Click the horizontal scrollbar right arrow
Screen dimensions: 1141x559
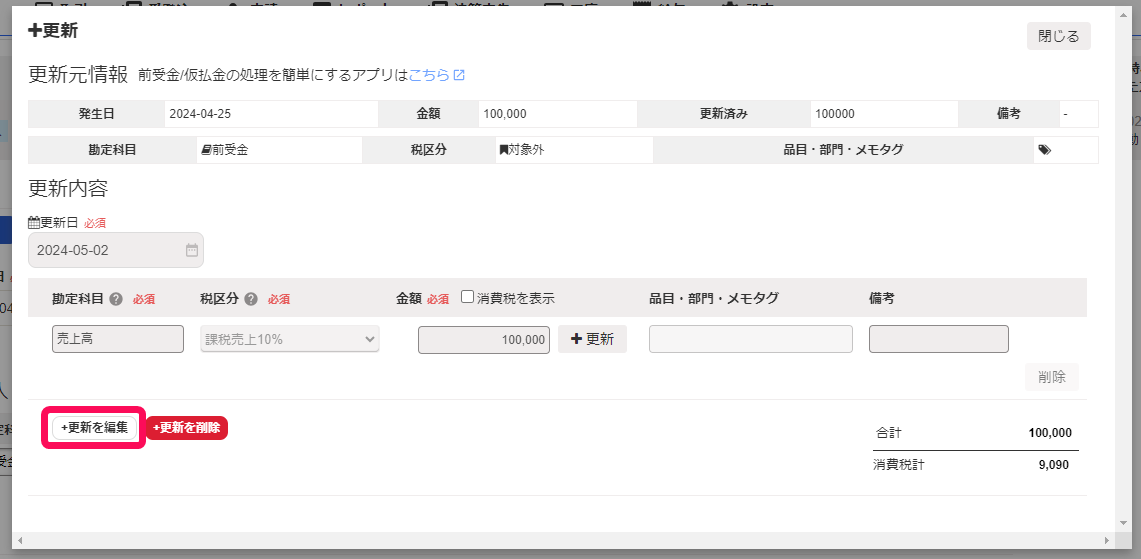point(1107,541)
